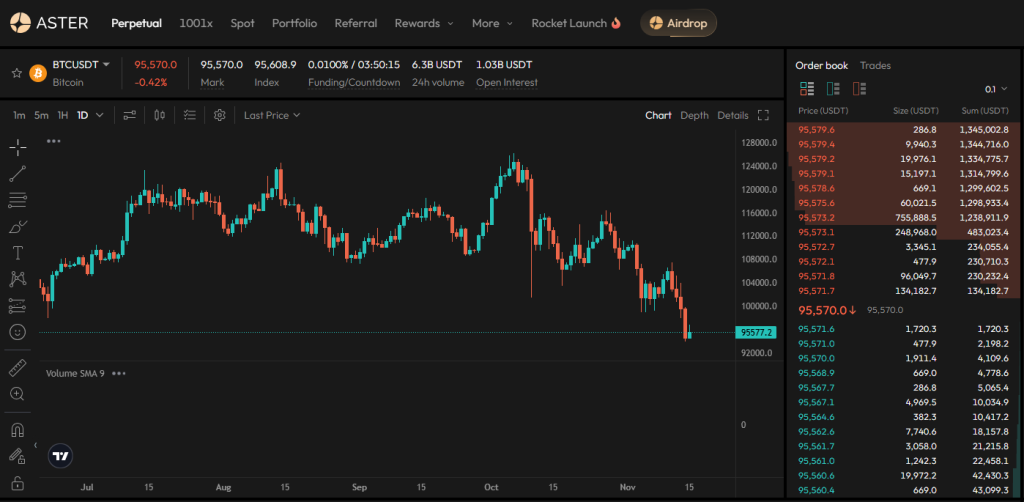
Task: Add BTCUSDT to favorites with star
Action: [16, 73]
